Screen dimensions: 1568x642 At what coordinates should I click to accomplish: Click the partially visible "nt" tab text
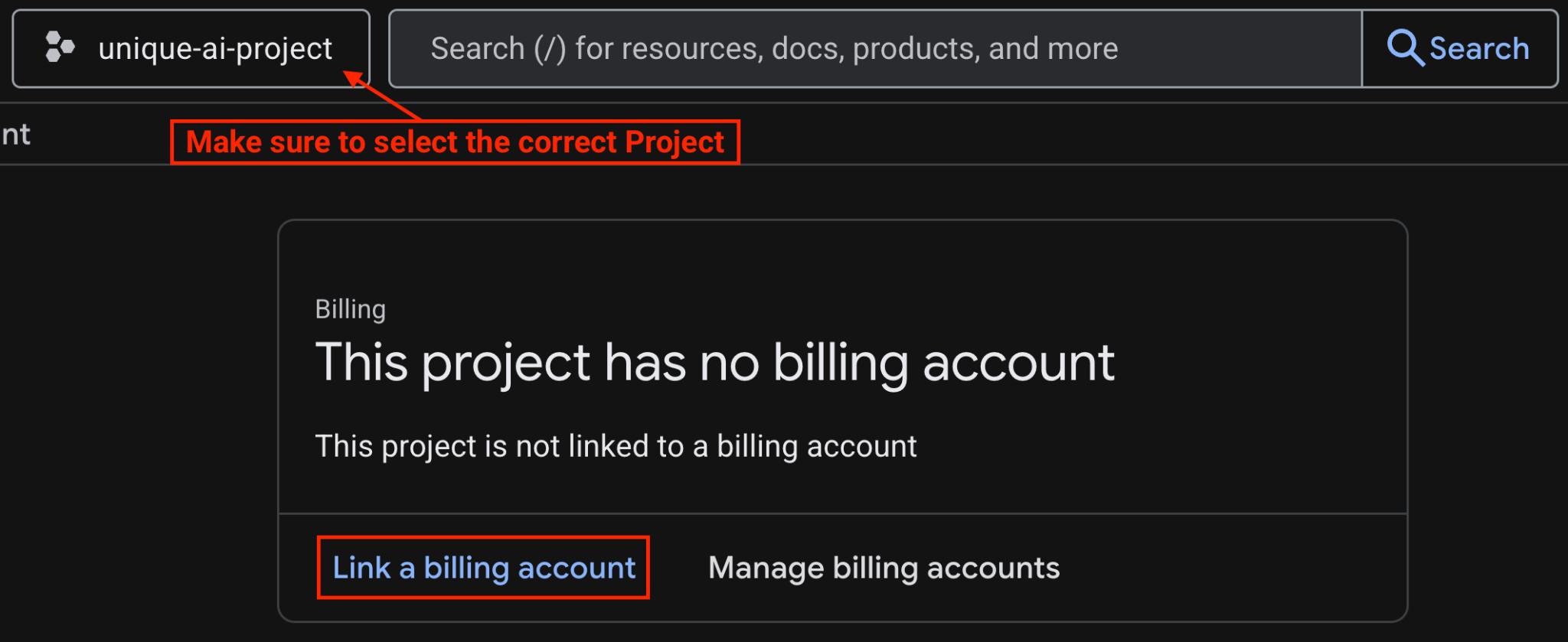click(x=15, y=135)
